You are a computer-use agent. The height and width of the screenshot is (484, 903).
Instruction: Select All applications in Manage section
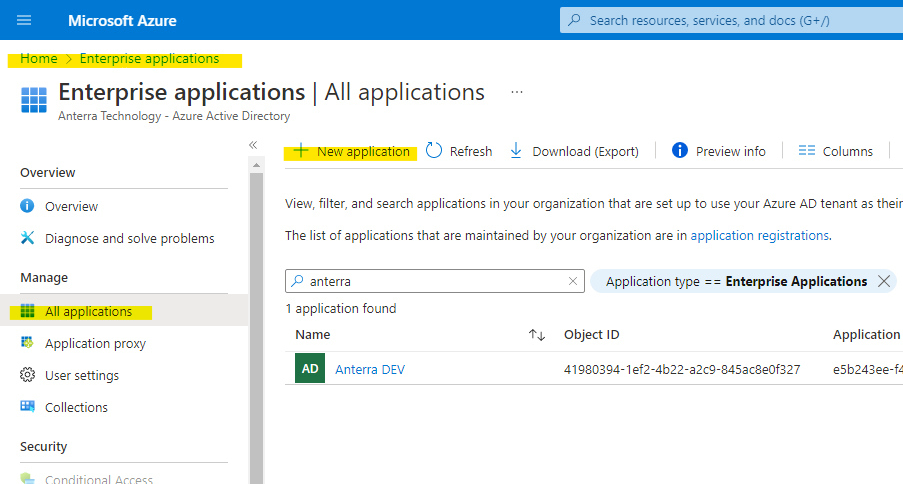click(x=89, y=312)
